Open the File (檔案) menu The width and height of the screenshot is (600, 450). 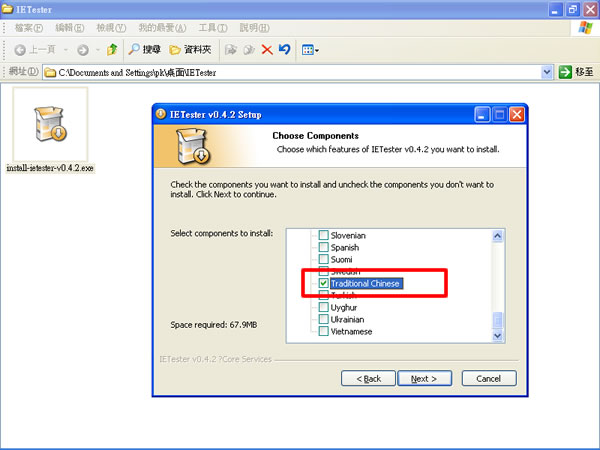pyautogui.click(x=29, y=28)
